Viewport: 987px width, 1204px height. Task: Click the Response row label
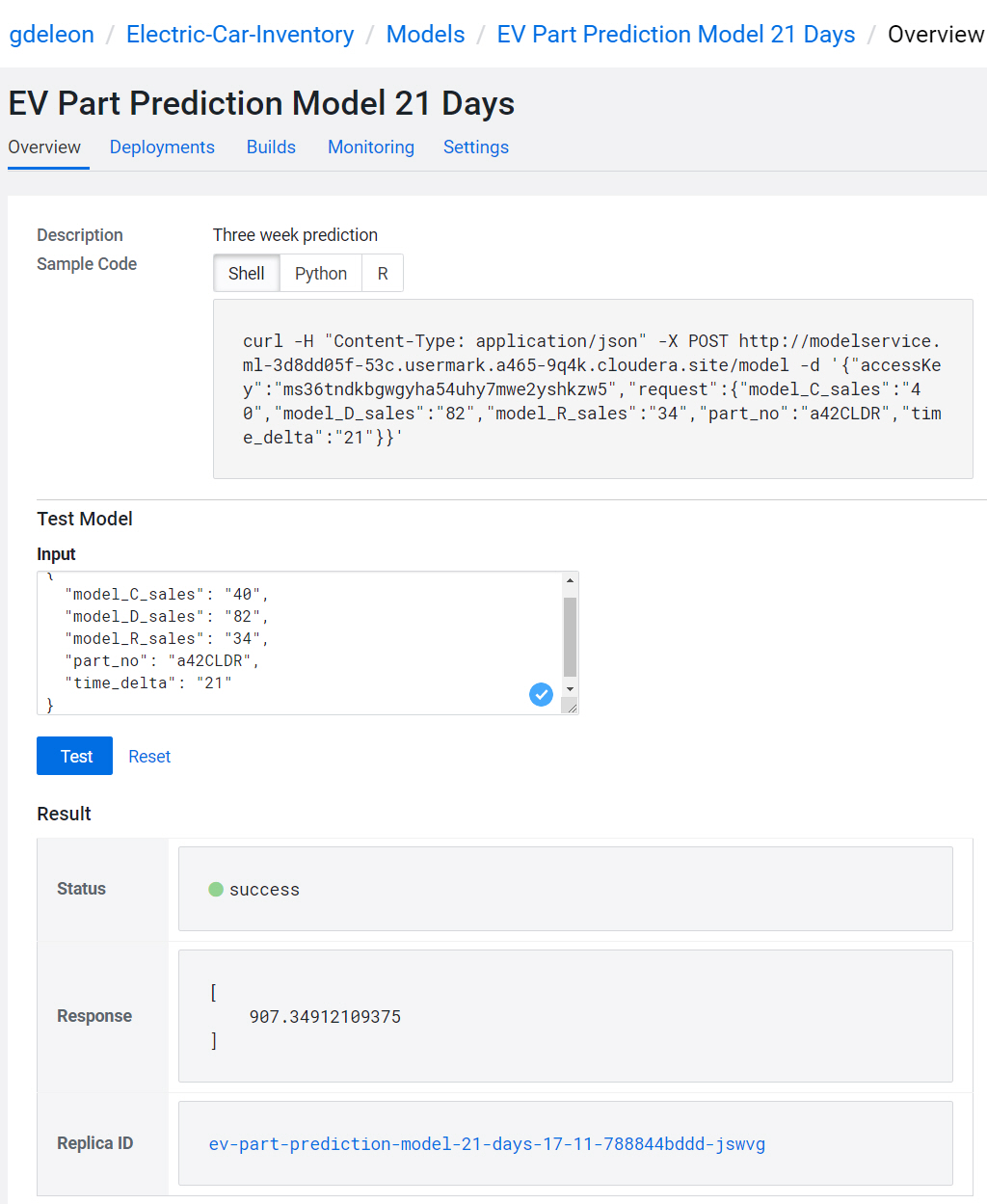click(94, 1016)
